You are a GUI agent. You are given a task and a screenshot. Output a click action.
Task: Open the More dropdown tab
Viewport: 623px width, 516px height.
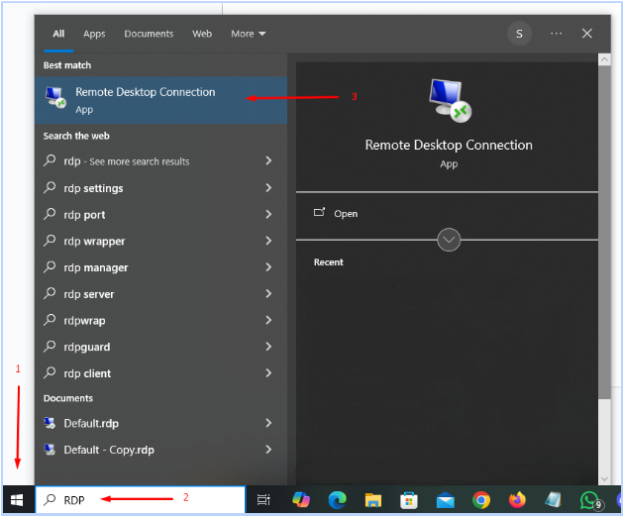pos(248,34)
